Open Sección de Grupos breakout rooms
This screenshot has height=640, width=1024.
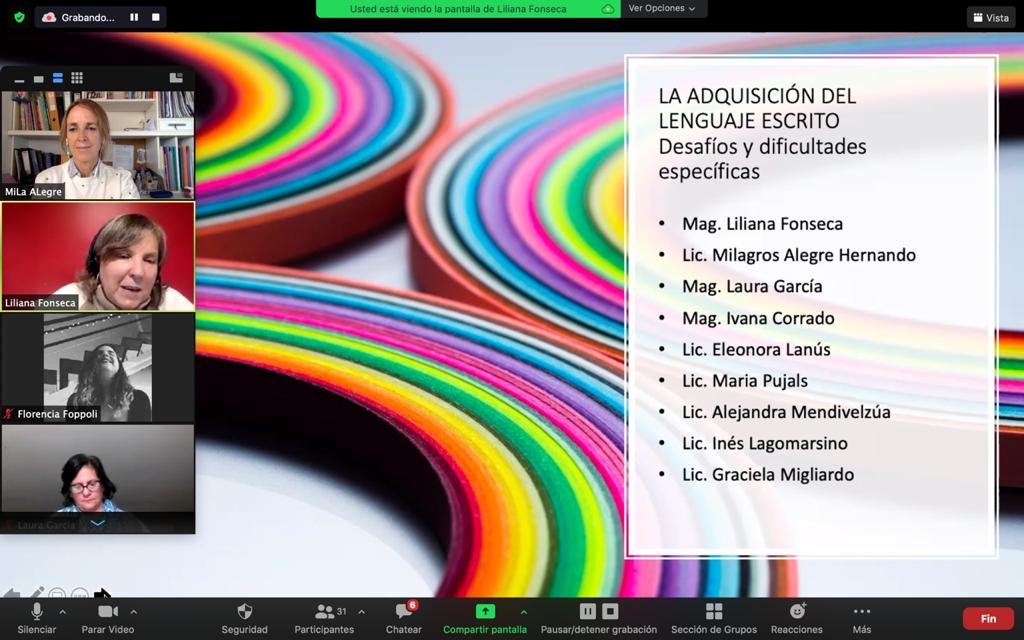tap(713, 618)
